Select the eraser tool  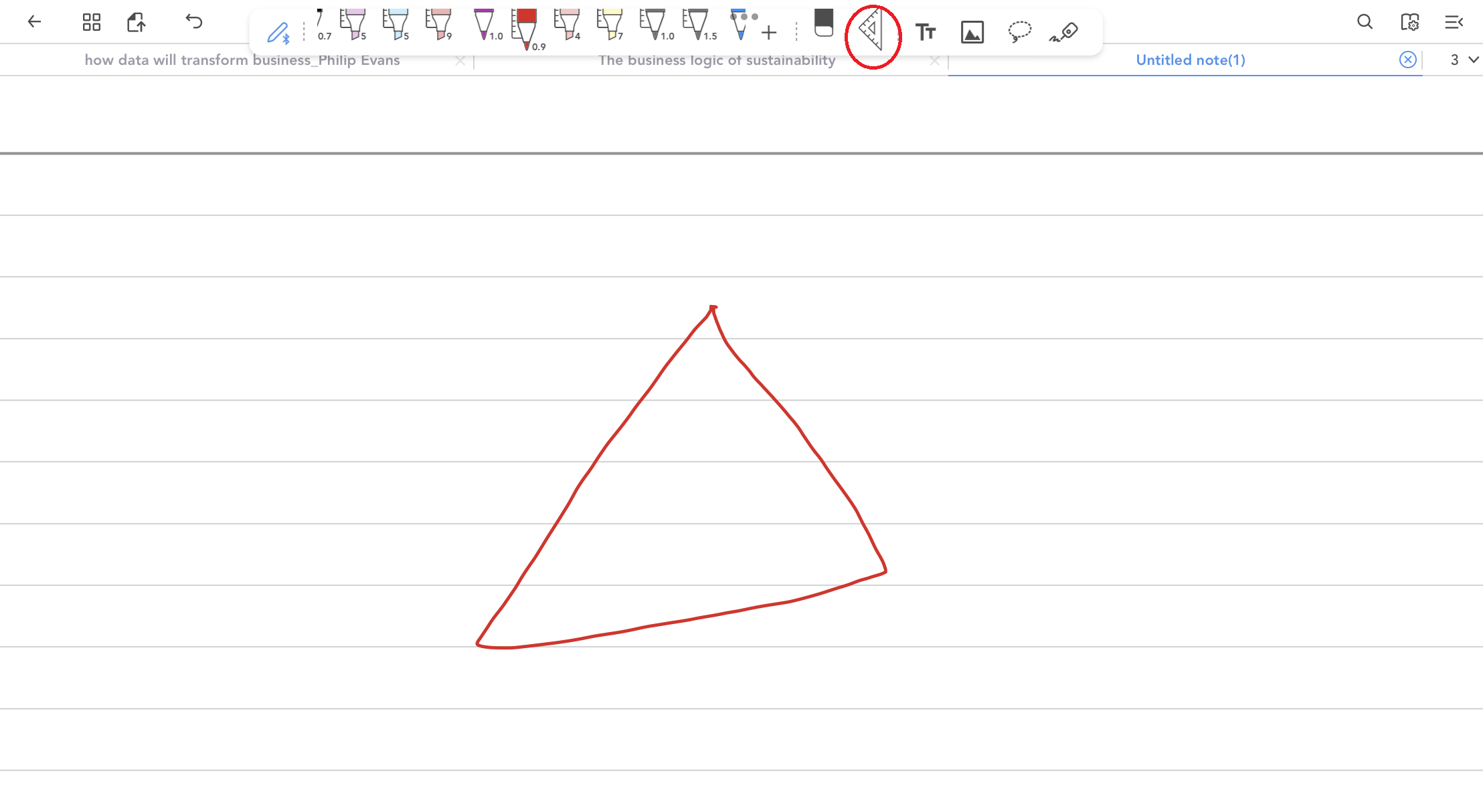point(824,23)
